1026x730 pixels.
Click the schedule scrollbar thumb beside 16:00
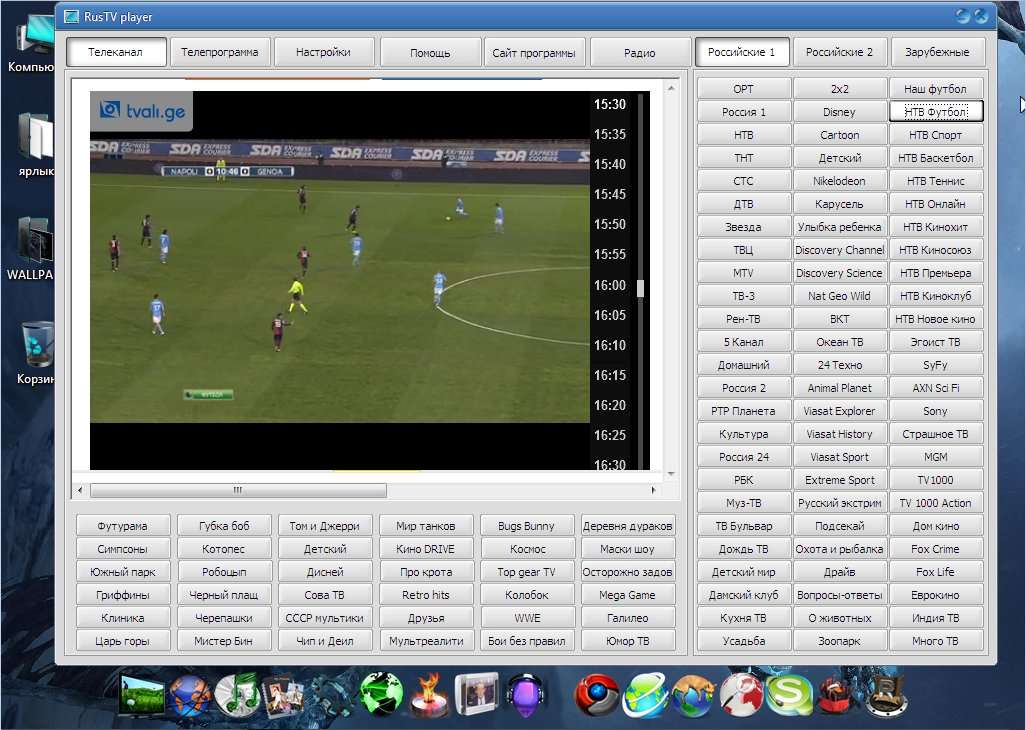[641, 288]
